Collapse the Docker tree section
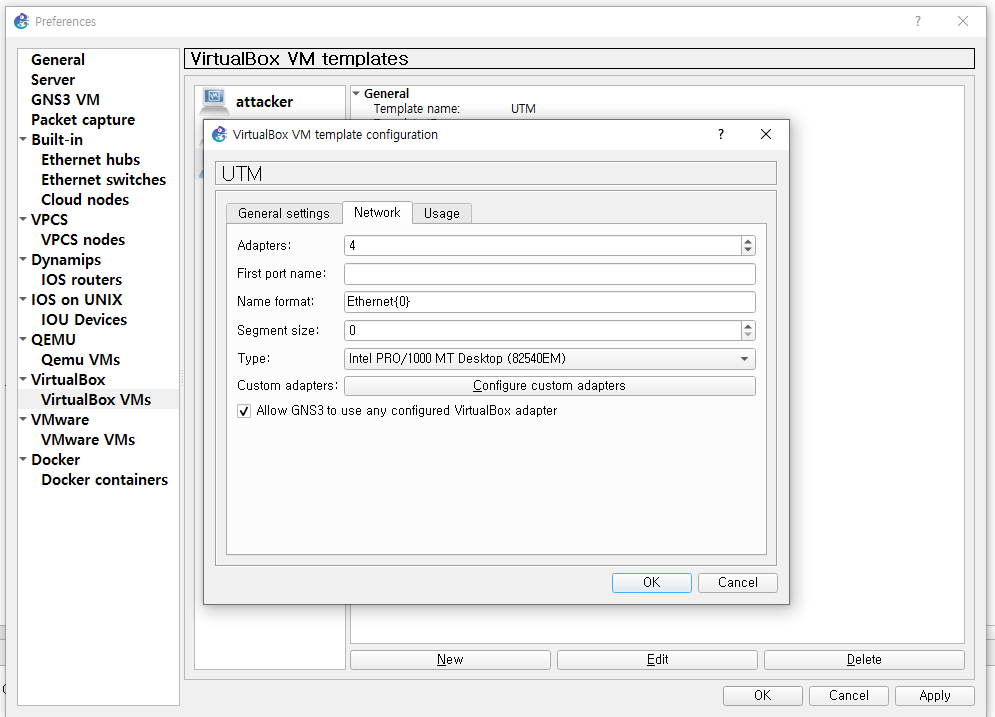Image resolution: width=995 pixels, height=717 pixels. (23, 459)
